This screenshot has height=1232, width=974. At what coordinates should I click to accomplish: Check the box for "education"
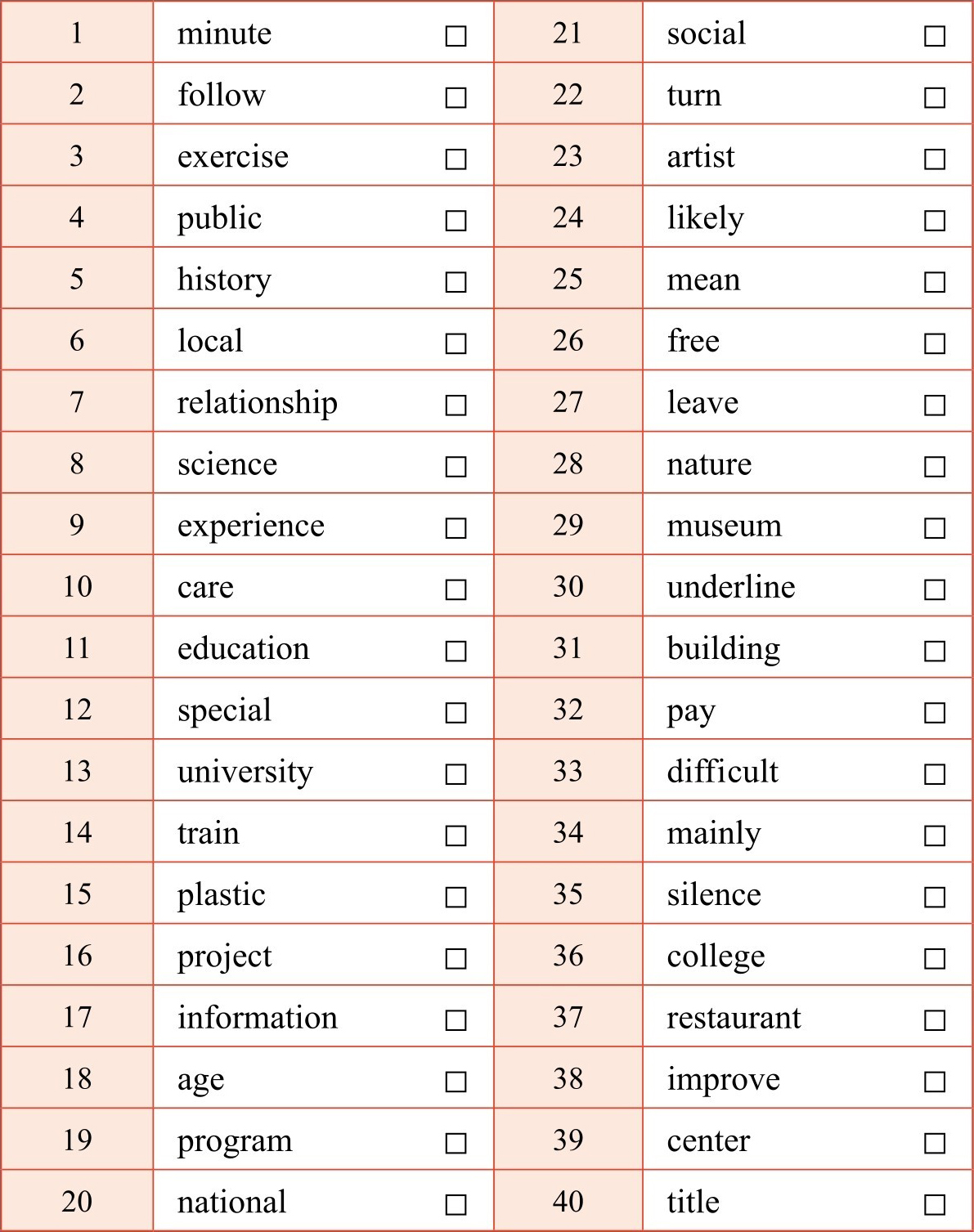pyautogui.click(x=456, y=652)
